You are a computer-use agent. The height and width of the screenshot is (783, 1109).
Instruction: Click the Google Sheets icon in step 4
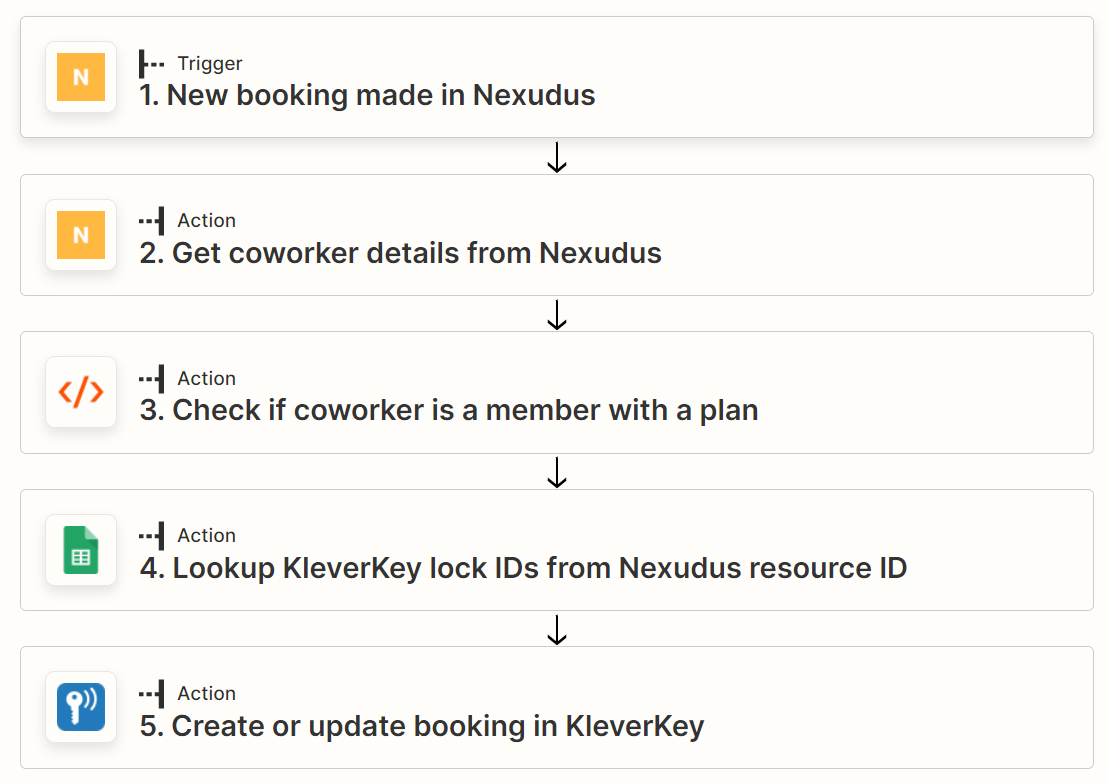81,550
